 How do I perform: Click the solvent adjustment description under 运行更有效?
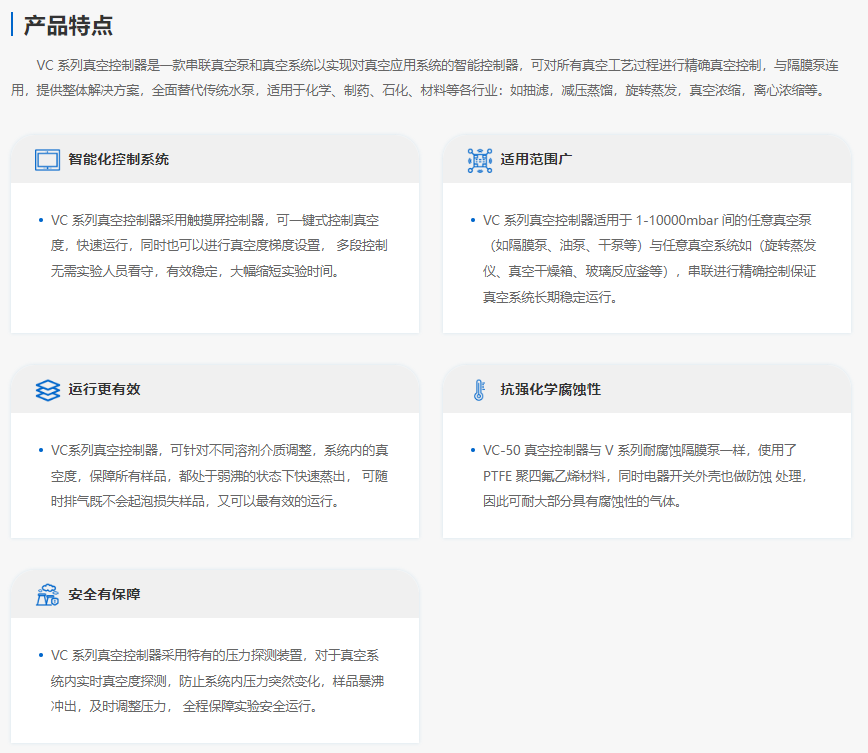pos(218,475)
